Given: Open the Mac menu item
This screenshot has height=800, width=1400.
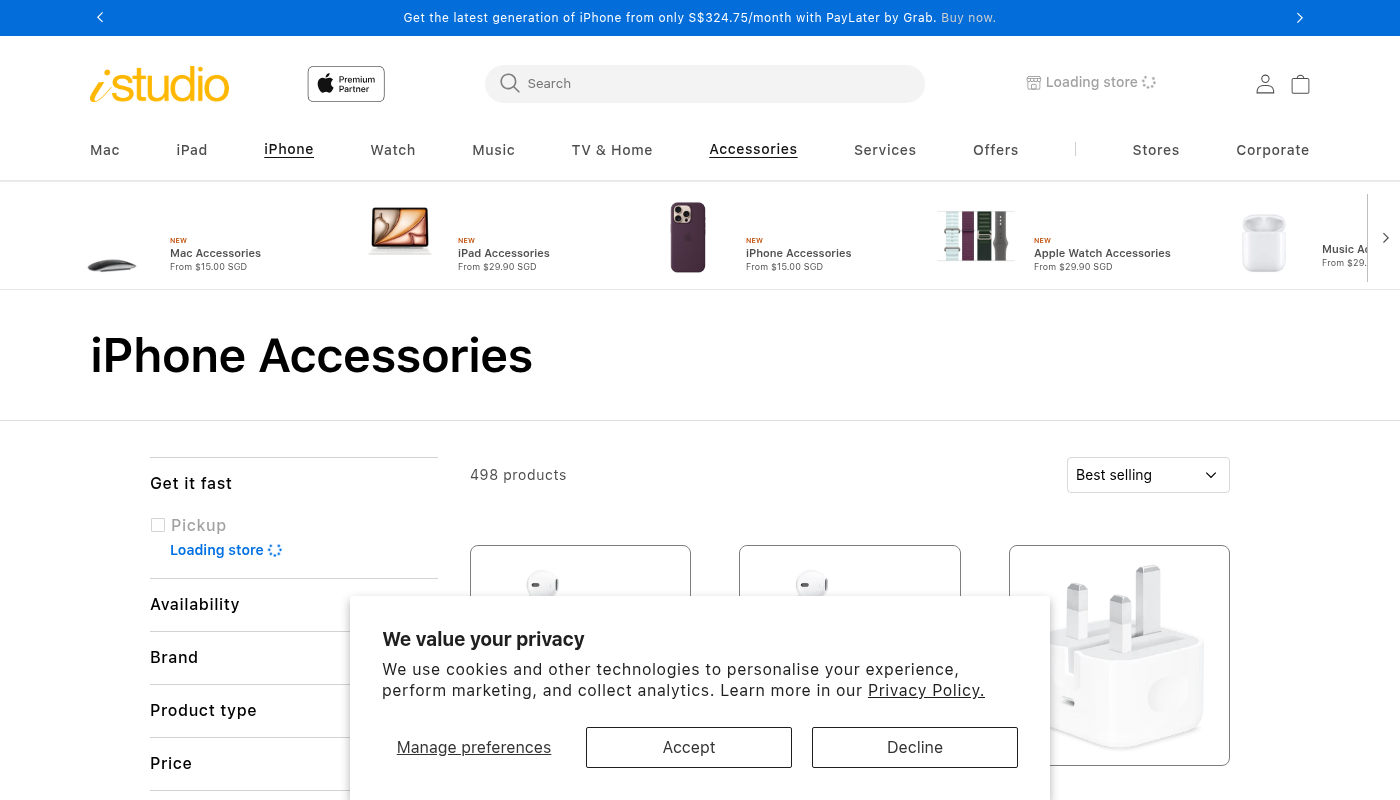Looking at the screenshot, I should click(105, 150).
